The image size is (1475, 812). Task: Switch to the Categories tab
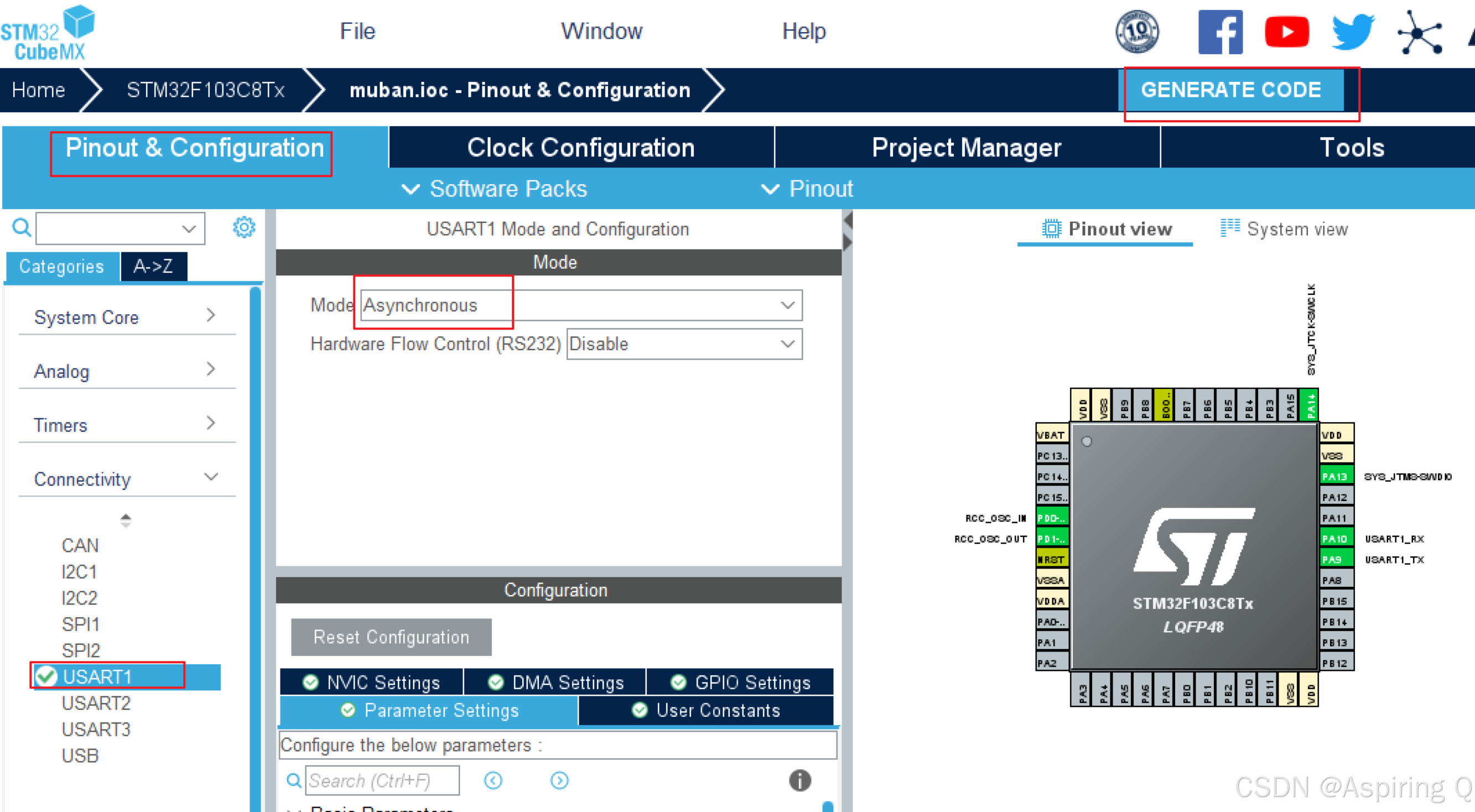[x=62, y=266]
